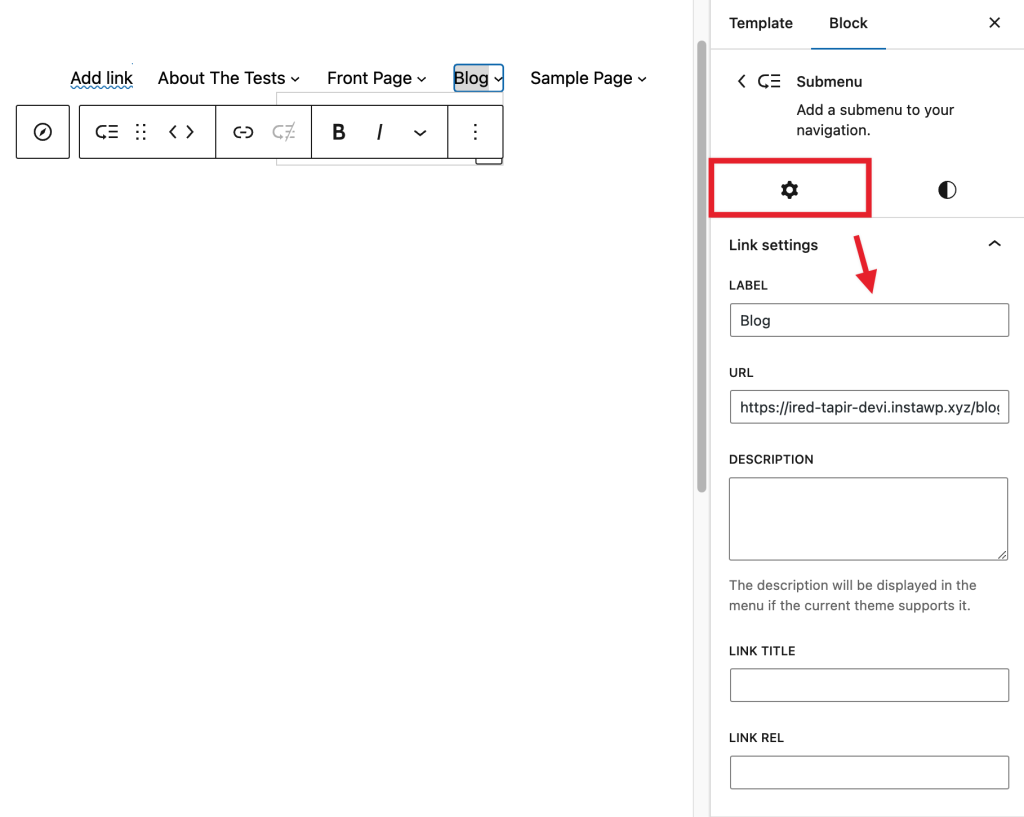Click inside the DESCRIPTION text area
Screen dimensions: 1024x817
[x=868, y=518]
